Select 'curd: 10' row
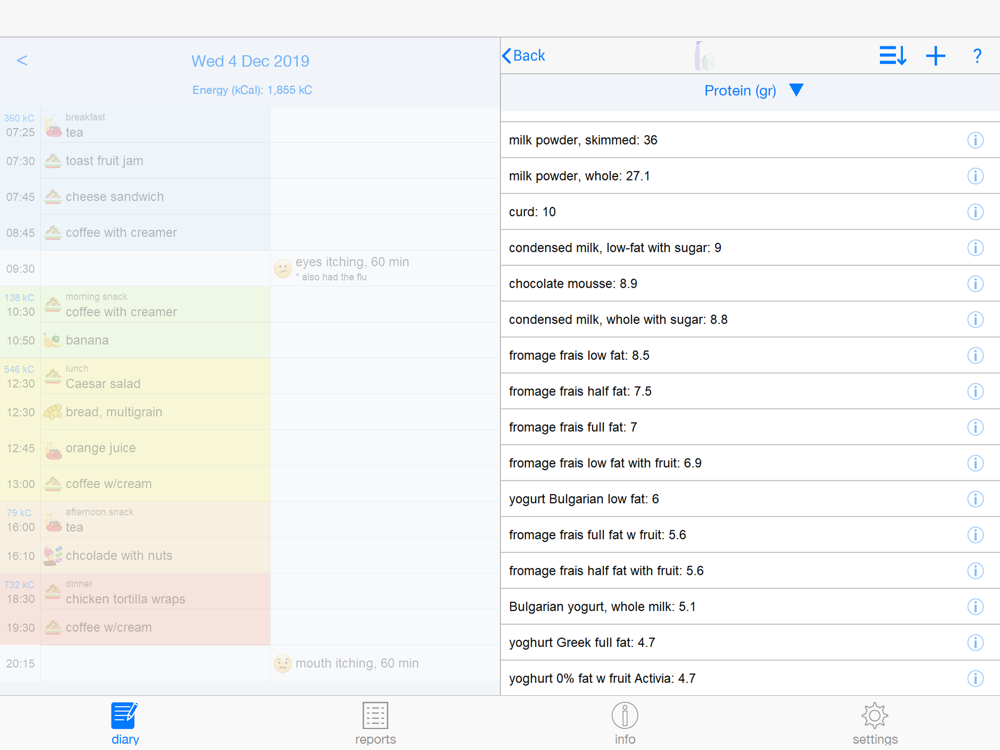This screenshot has height=750, width=1000. click(750, 212)
